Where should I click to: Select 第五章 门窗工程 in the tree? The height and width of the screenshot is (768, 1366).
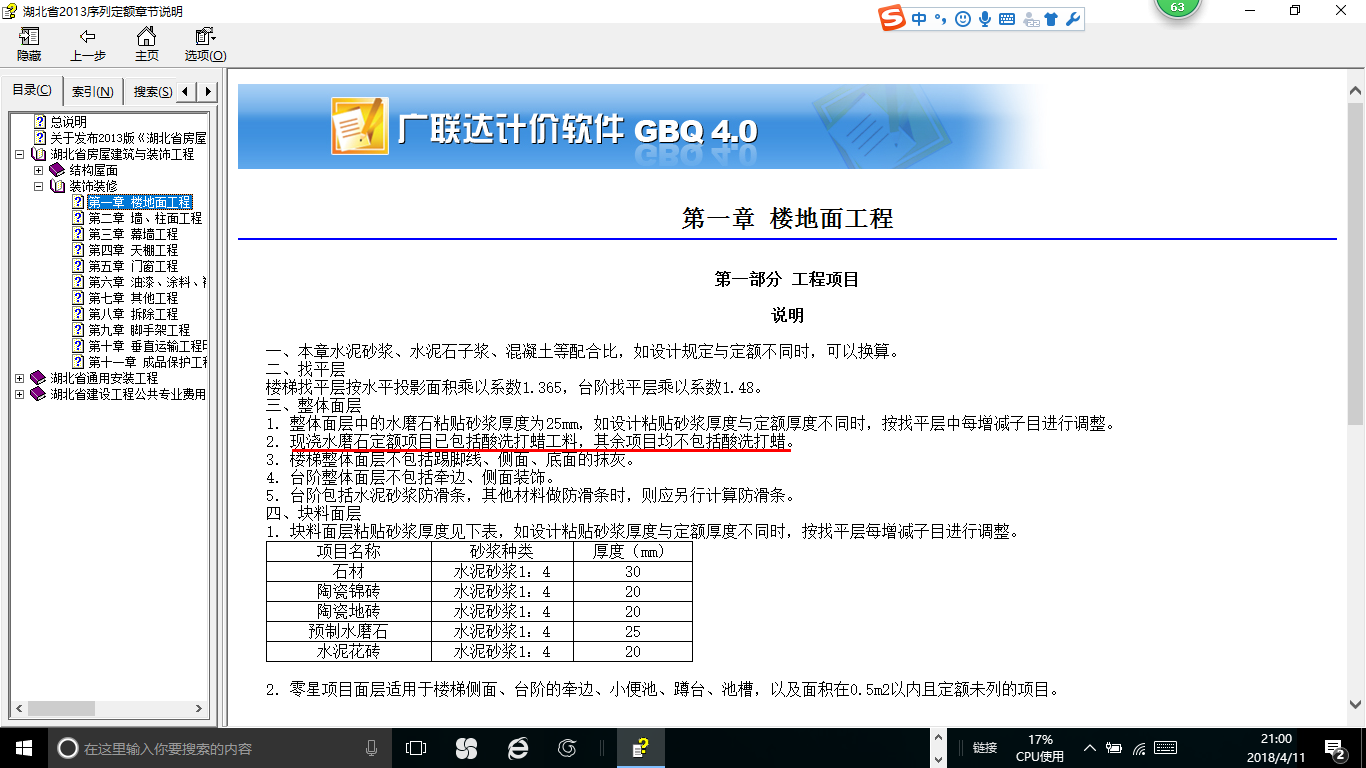[x=133, y=266]
